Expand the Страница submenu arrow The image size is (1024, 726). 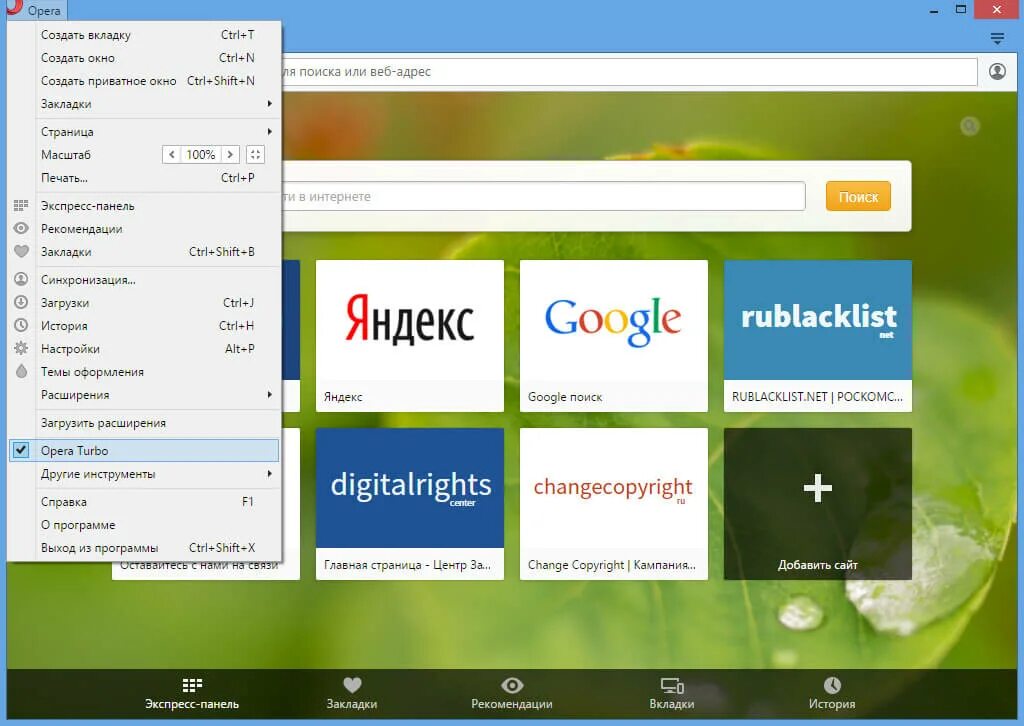(x=269, y=132)
